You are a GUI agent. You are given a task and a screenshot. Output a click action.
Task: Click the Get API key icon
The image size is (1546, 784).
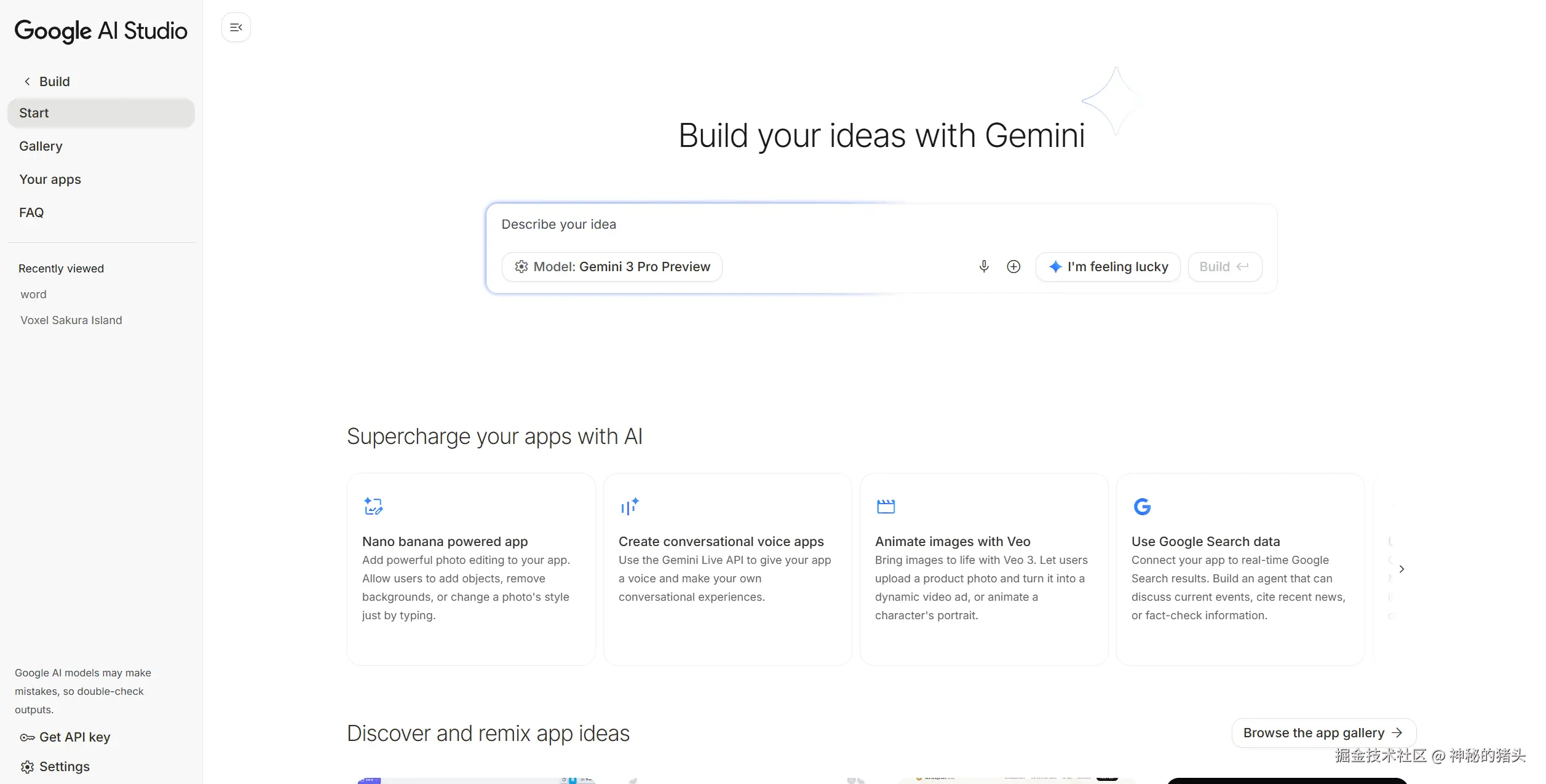[x=27, y=737]
